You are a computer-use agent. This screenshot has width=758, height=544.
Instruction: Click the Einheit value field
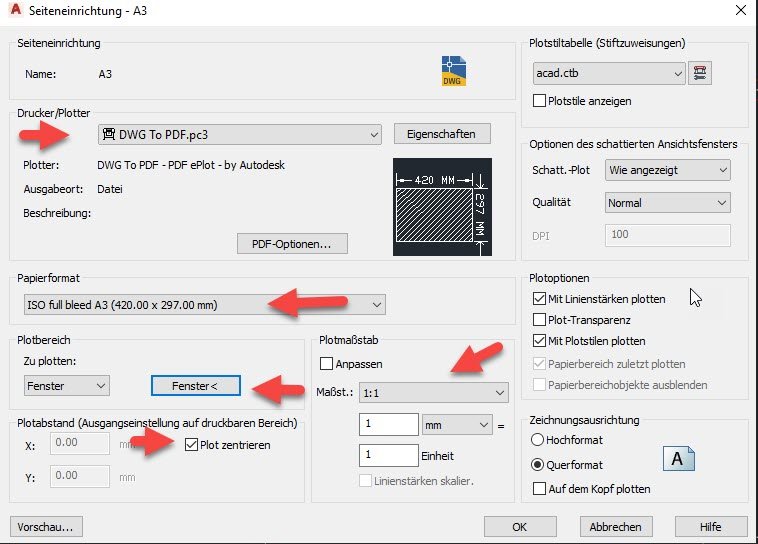click(389, 456)
